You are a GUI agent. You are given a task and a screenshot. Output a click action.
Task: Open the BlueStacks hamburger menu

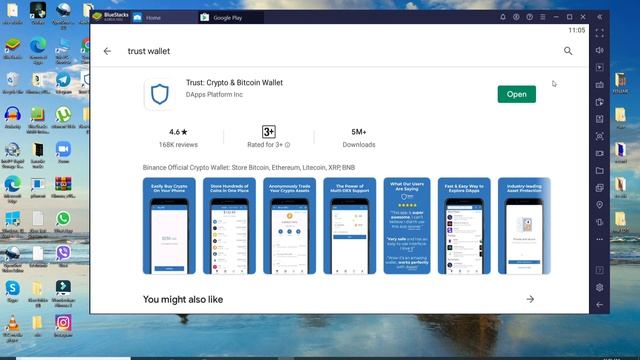tap(542, 17)
